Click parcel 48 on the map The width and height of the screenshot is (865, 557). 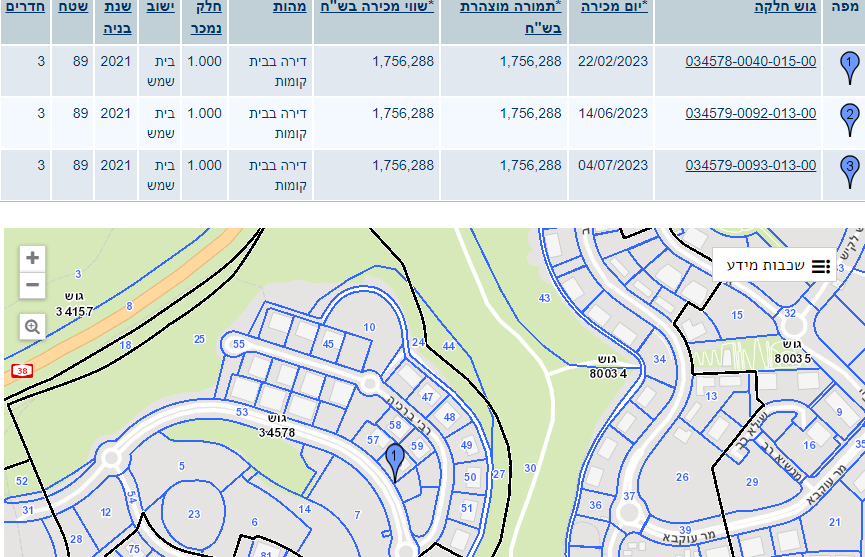pos(450,417)
